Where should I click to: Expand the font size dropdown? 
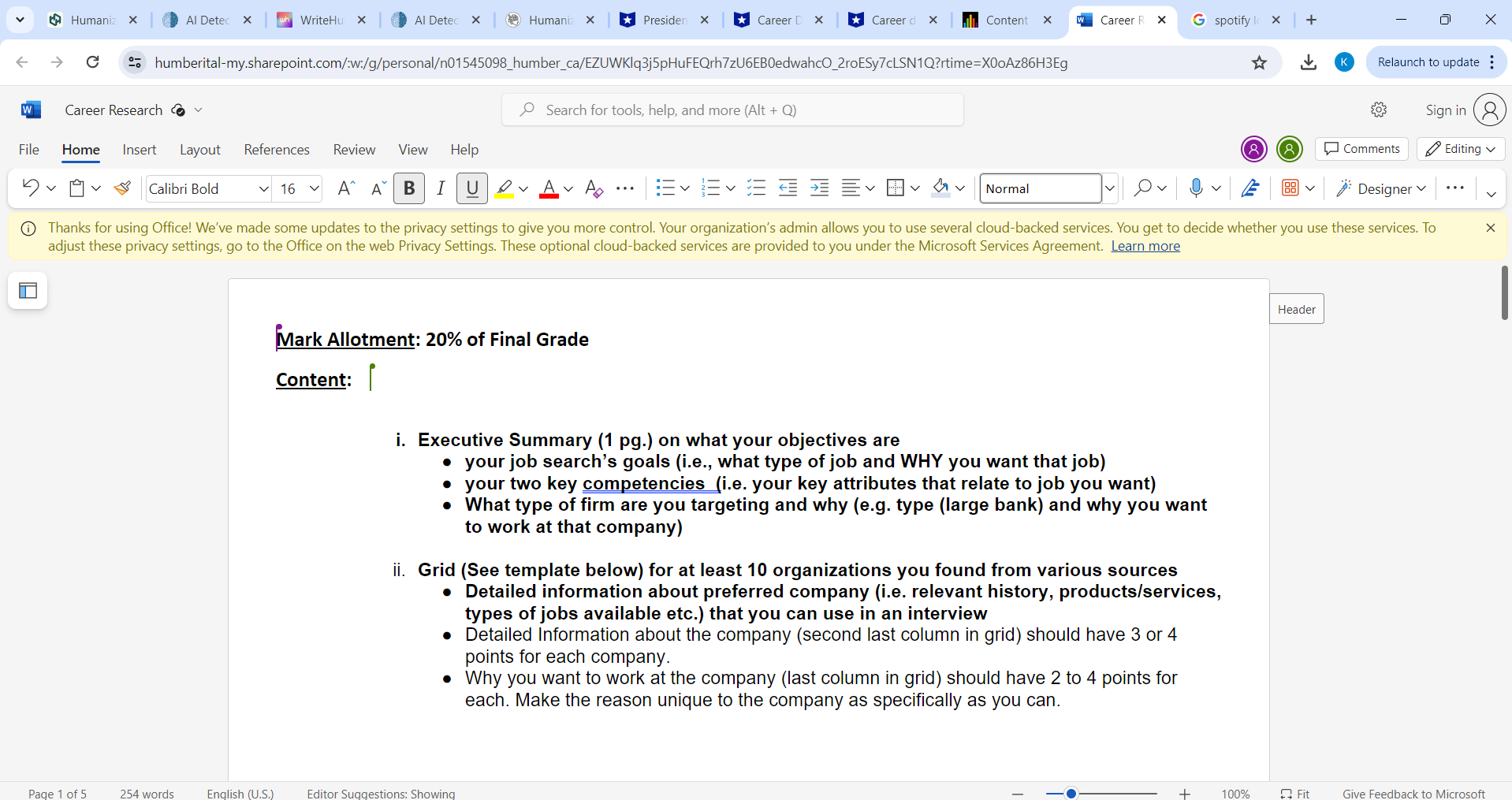click(315, 188)
